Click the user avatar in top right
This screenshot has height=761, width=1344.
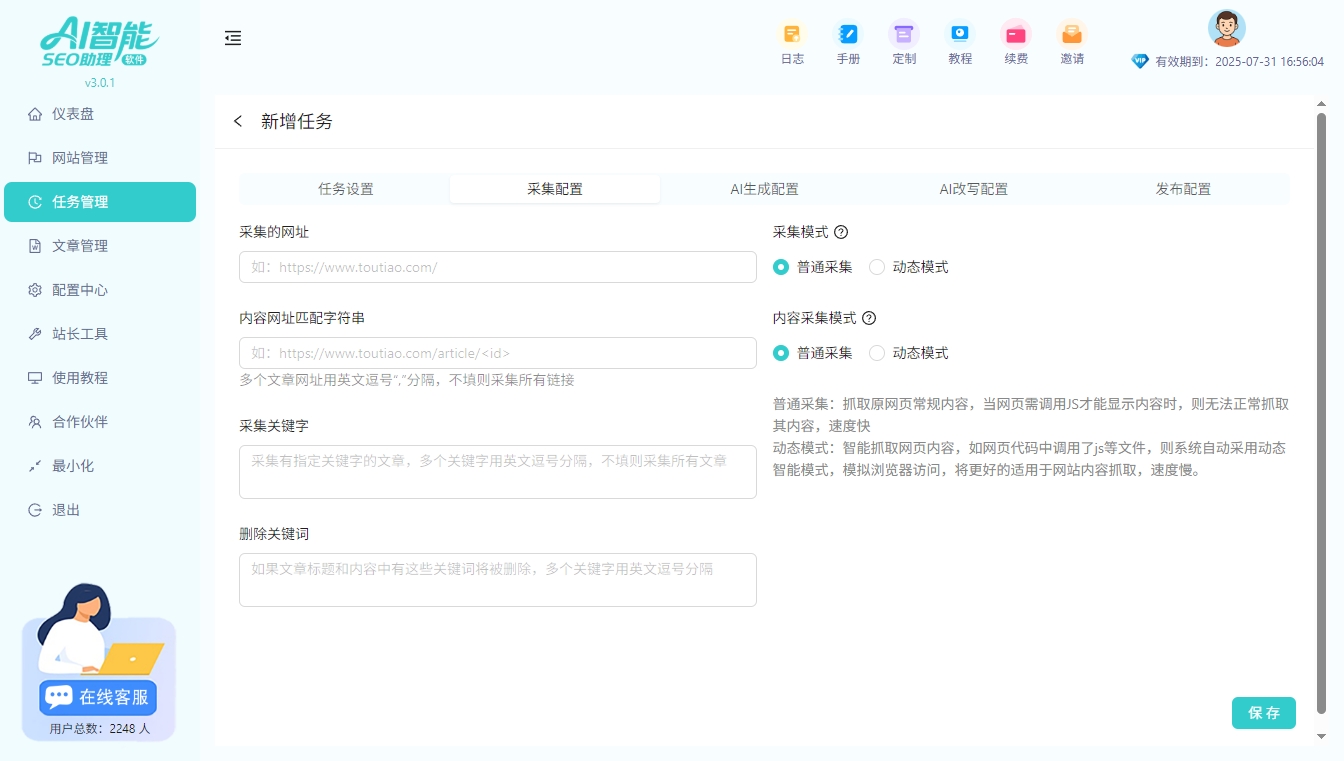click(x=1226, y=29)
